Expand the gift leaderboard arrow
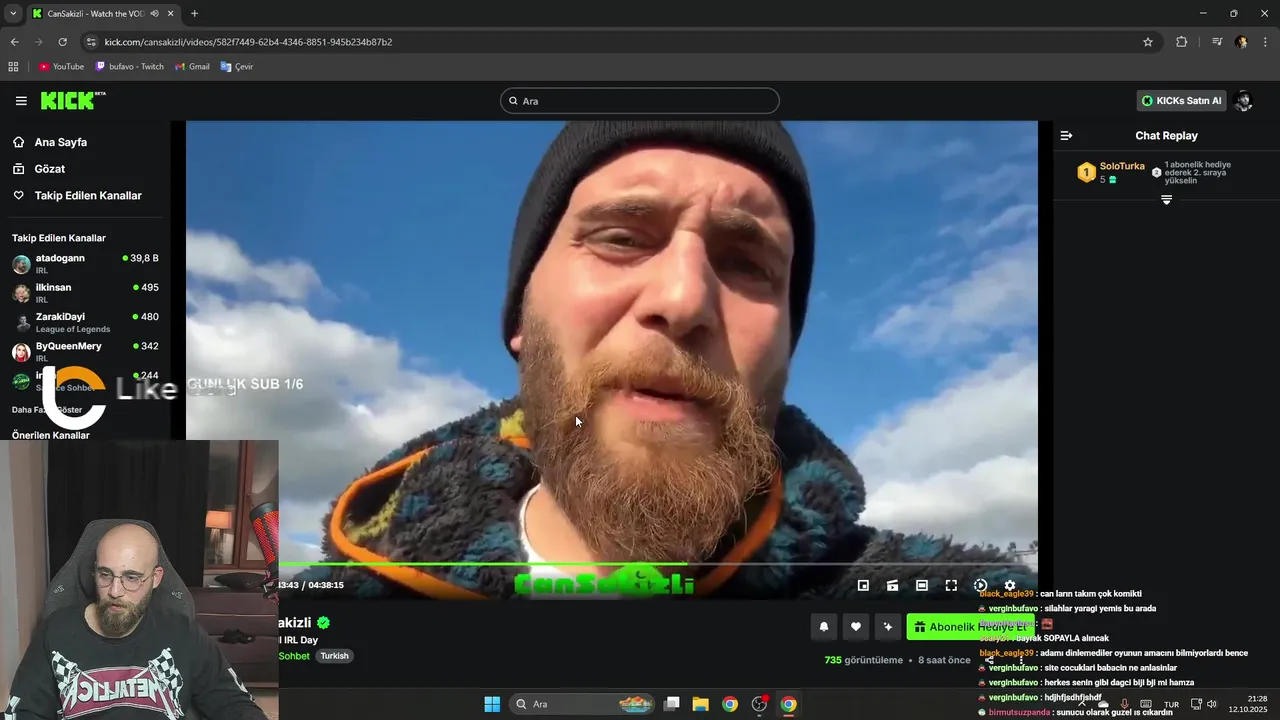Viewport: 1280px width, 720px height. pyautogui.click(x=1166, y=200)
